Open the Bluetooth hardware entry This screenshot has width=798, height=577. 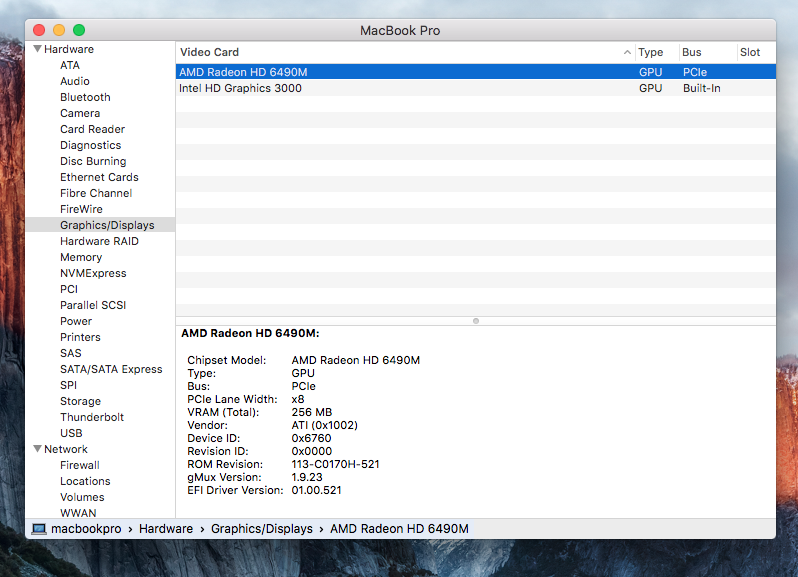pos(85,97)
